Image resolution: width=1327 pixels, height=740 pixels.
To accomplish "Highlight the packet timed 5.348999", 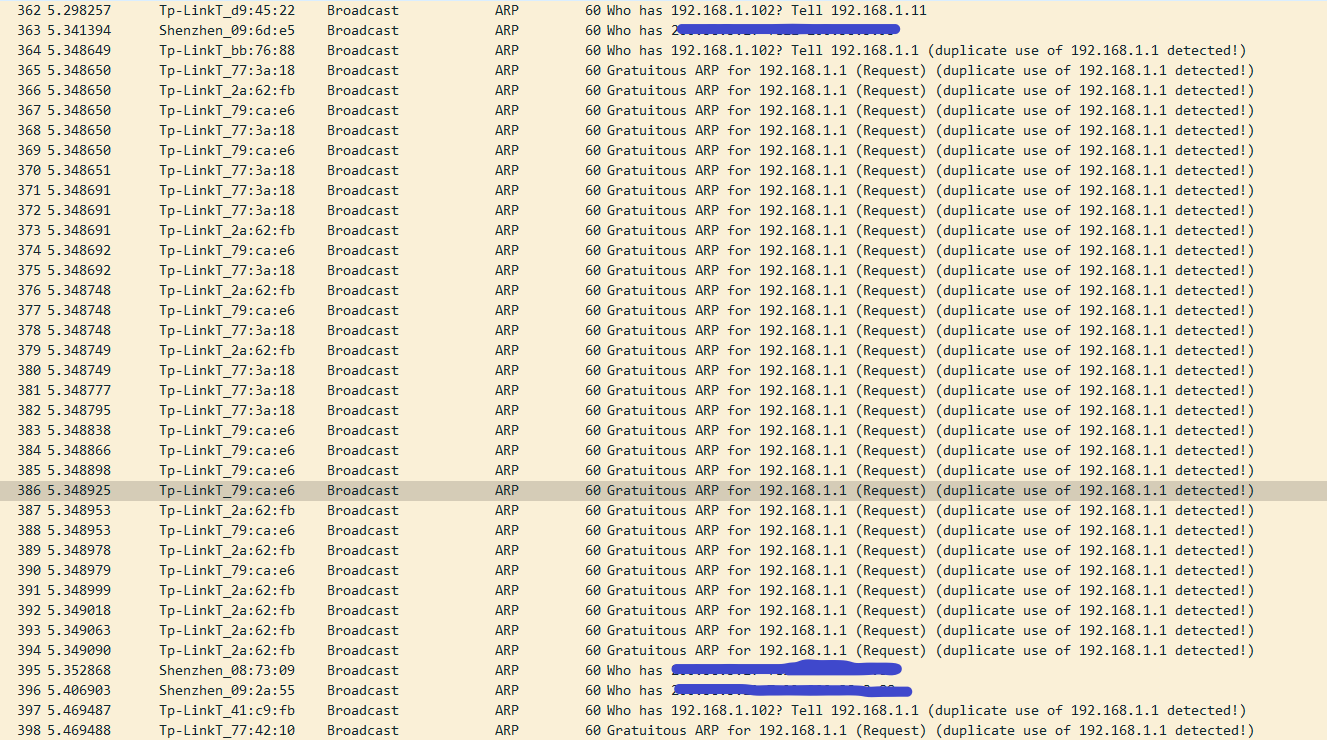I will point(663,590).
